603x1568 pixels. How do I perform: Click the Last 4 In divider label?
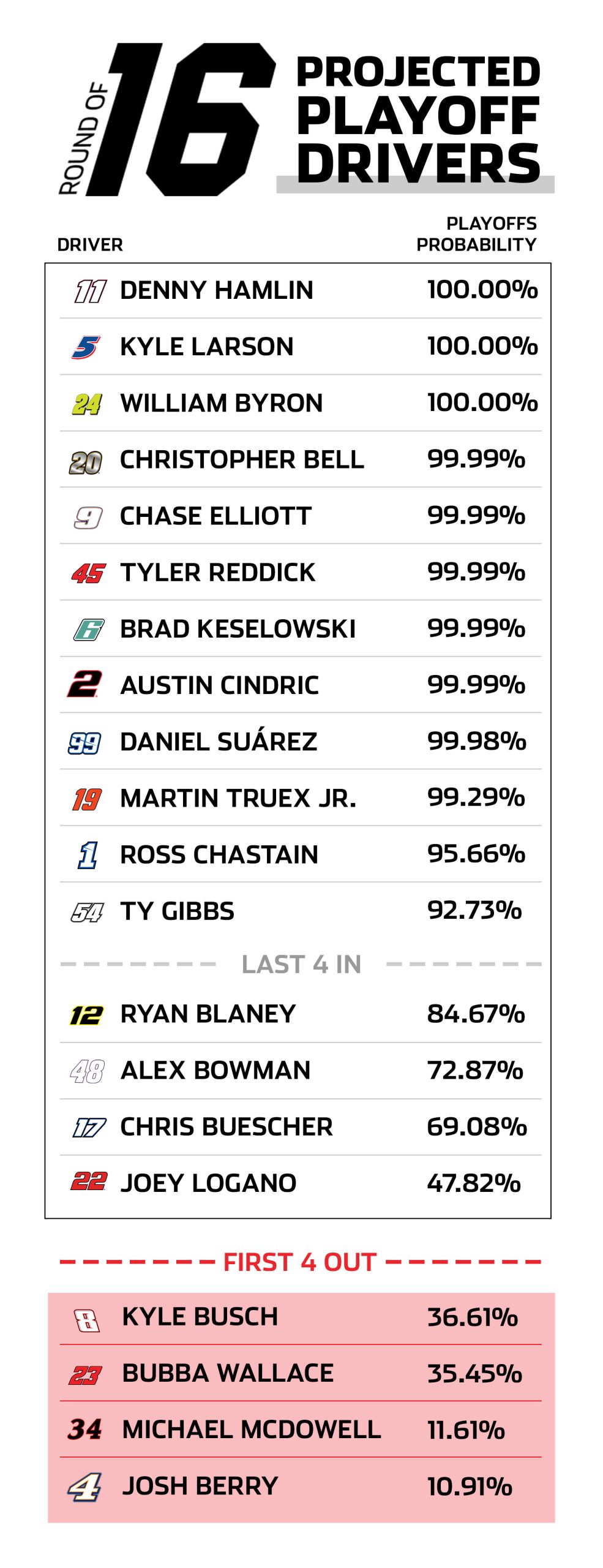pos(301,965)
